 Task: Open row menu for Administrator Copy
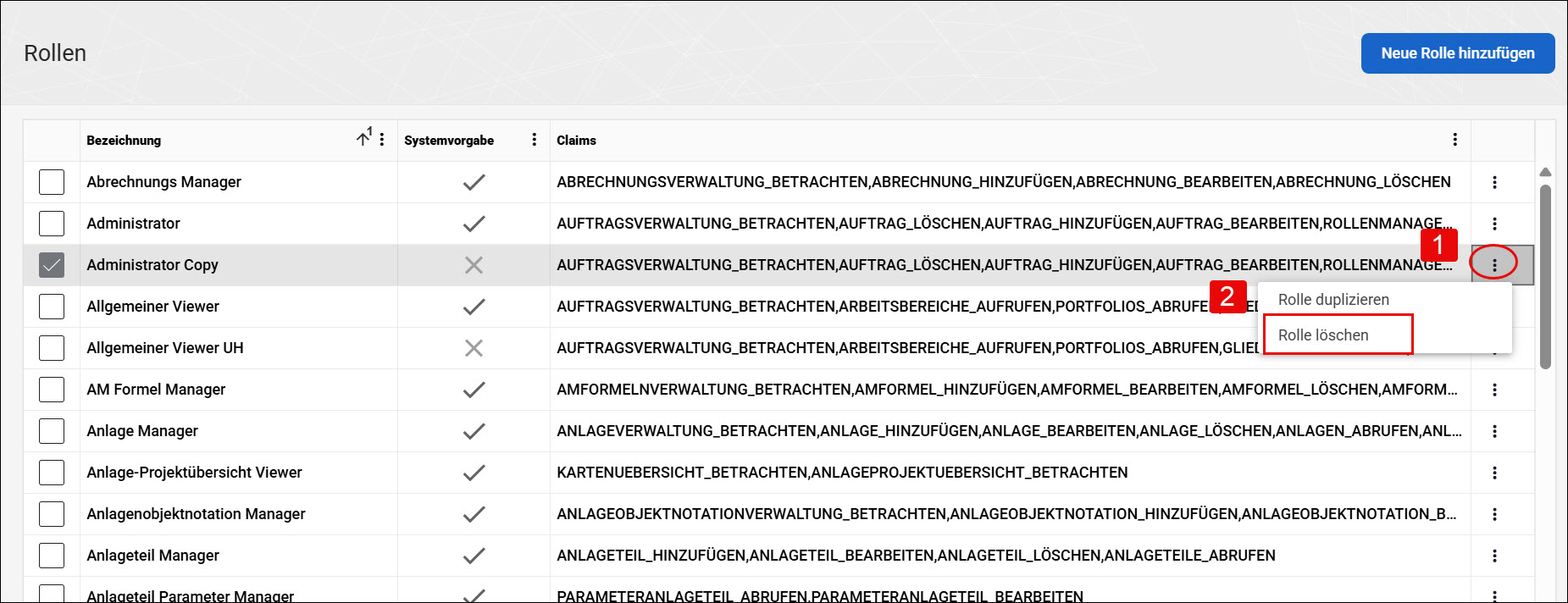click(x=1494, y=265)
